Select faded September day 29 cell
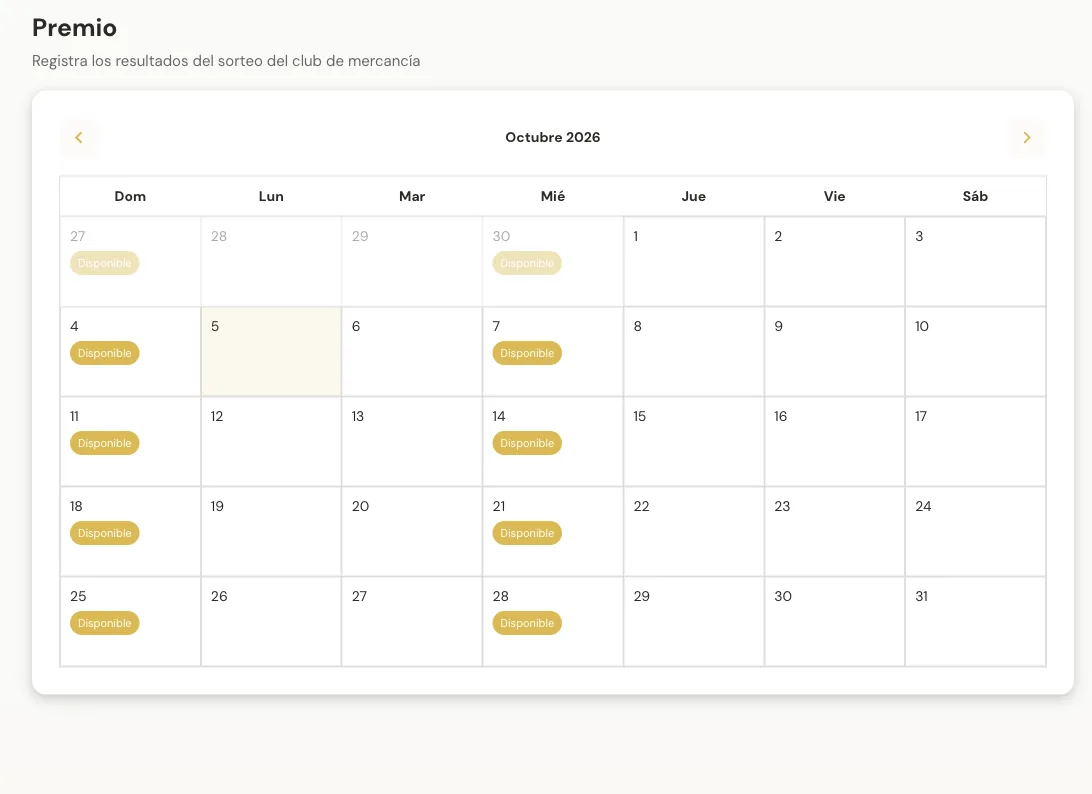1092x794 pixels. coord(412,261)
